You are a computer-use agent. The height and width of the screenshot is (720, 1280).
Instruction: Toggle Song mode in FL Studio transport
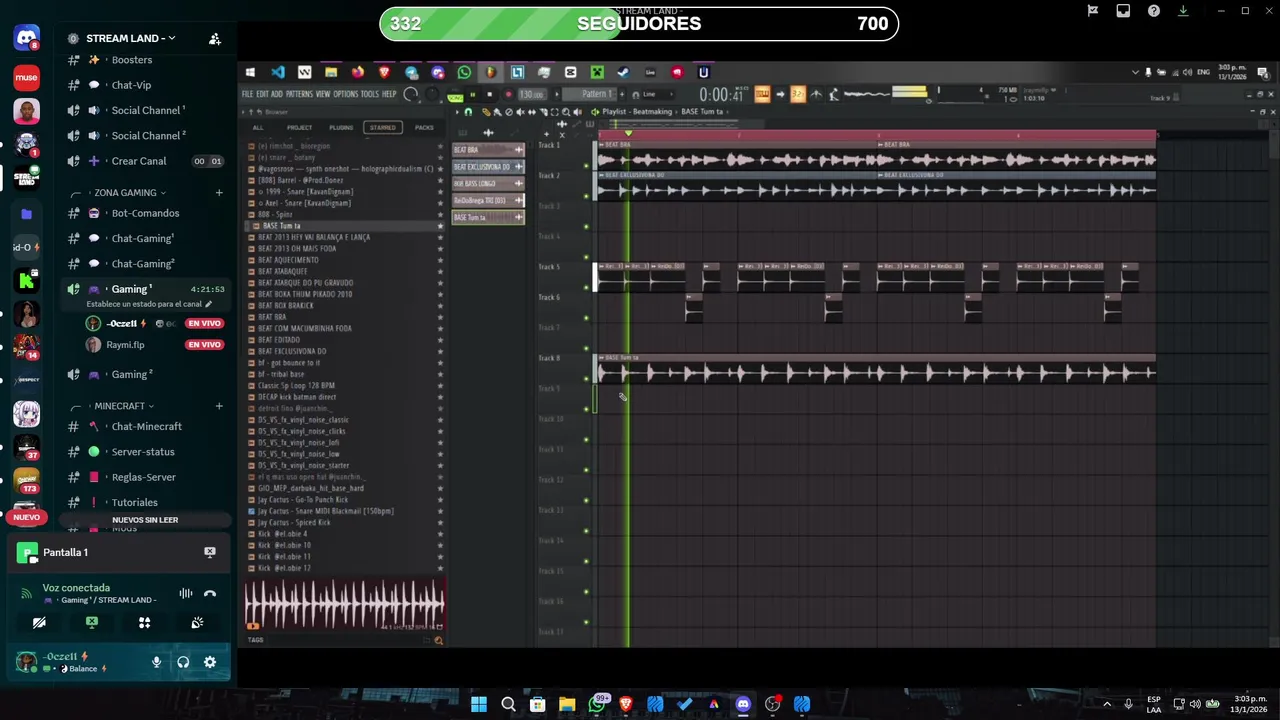point(455,98)
